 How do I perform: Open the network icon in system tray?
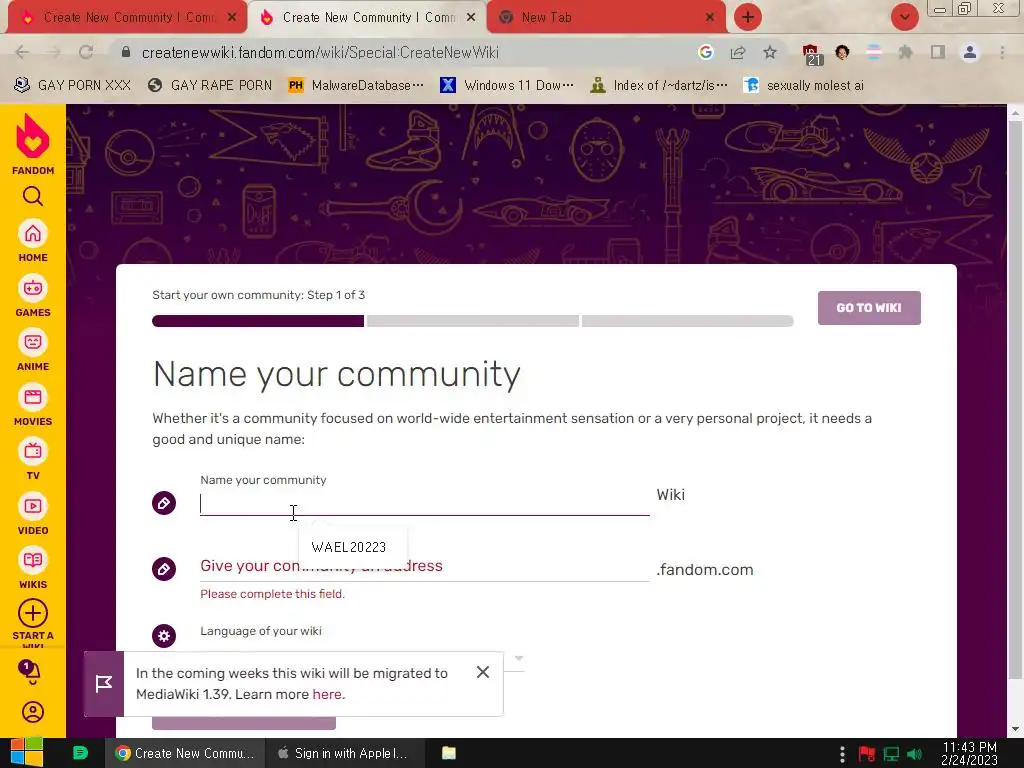tap(891, 754)
